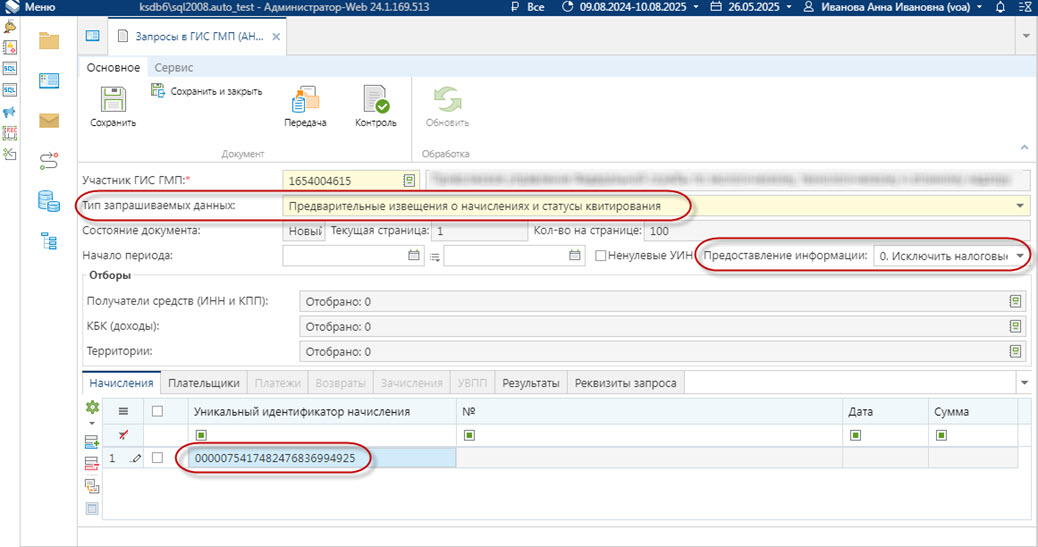The image size is (1038, 547).
Task: Select cell 0000075417482476836994925
Action: [322, 458]
